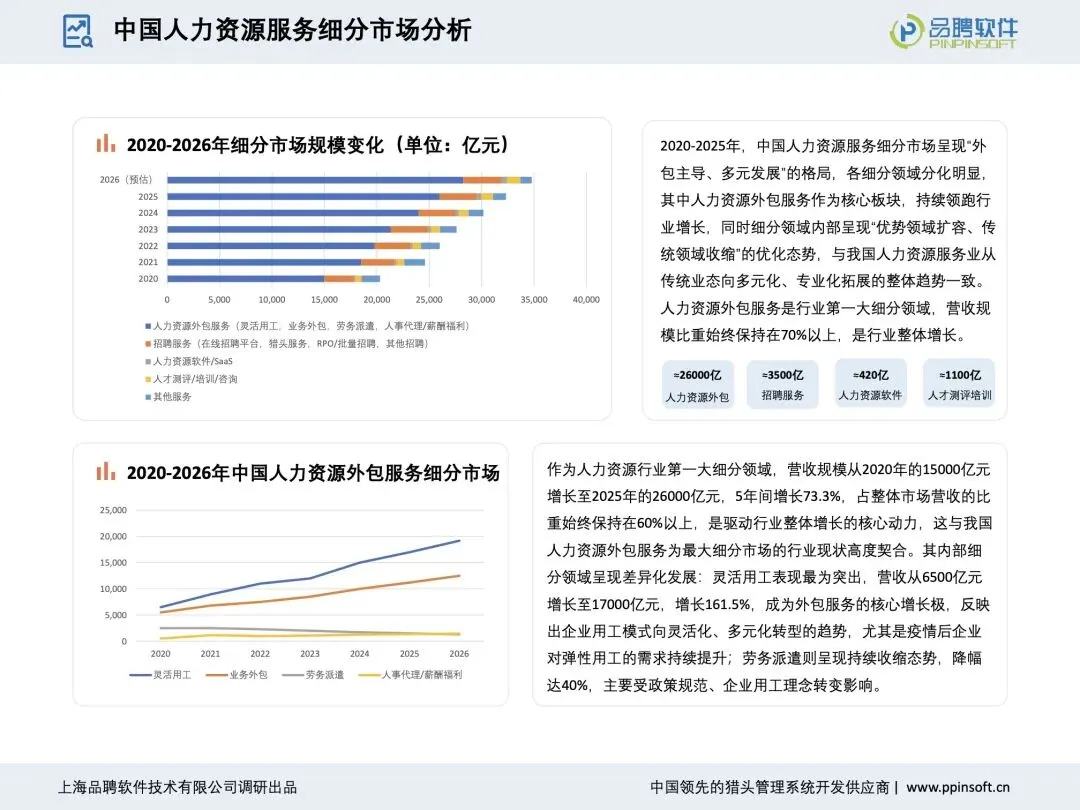Click the stacked bar for year 2022
This screenshot has height=810, width=1080.
[303, 246]
